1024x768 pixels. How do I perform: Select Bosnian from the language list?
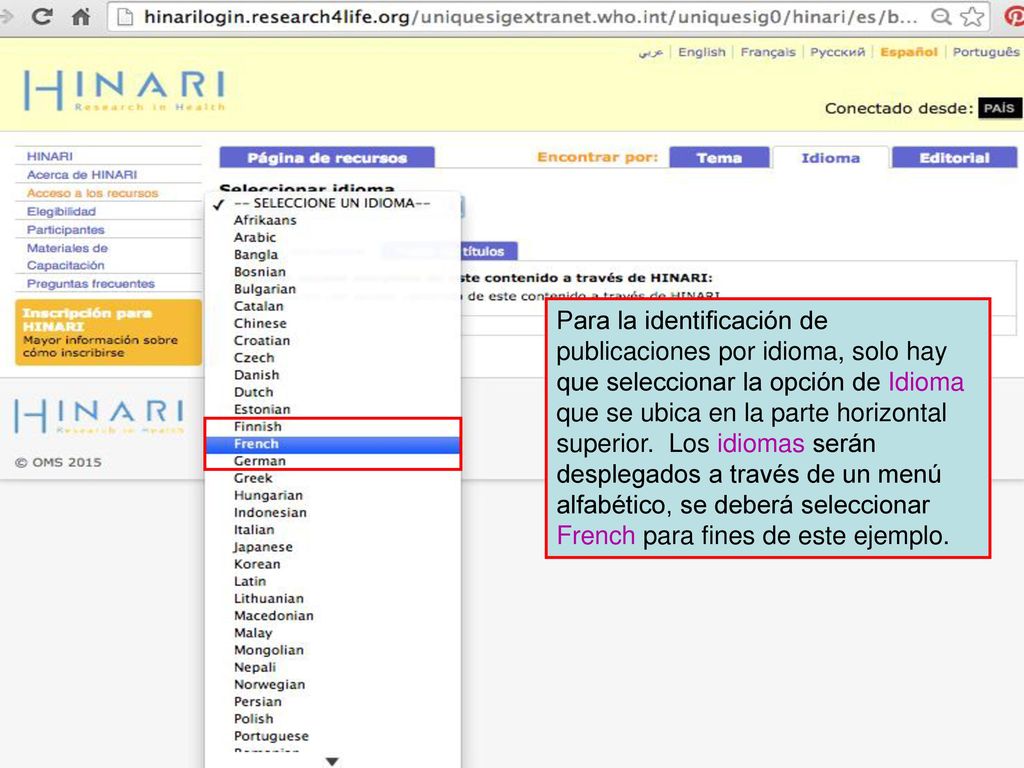click(332, 272)
